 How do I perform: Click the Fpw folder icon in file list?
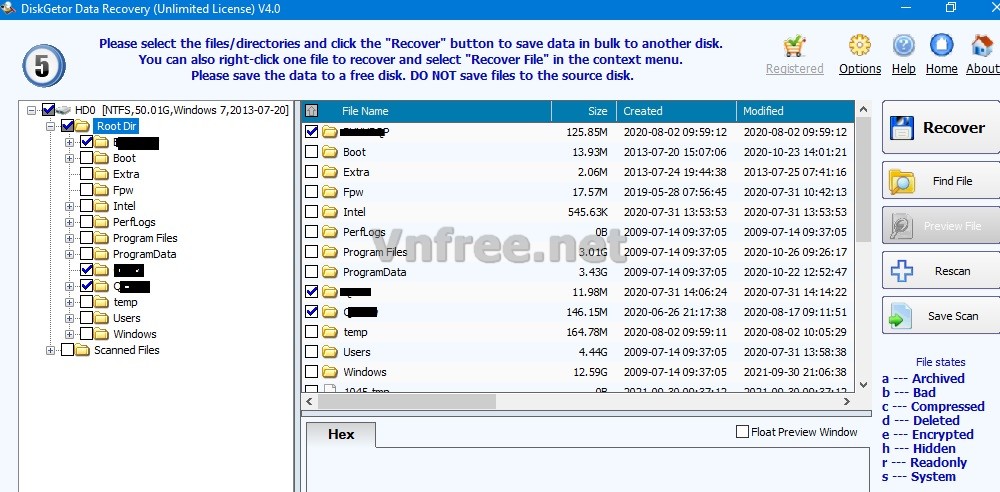(330, 191)
